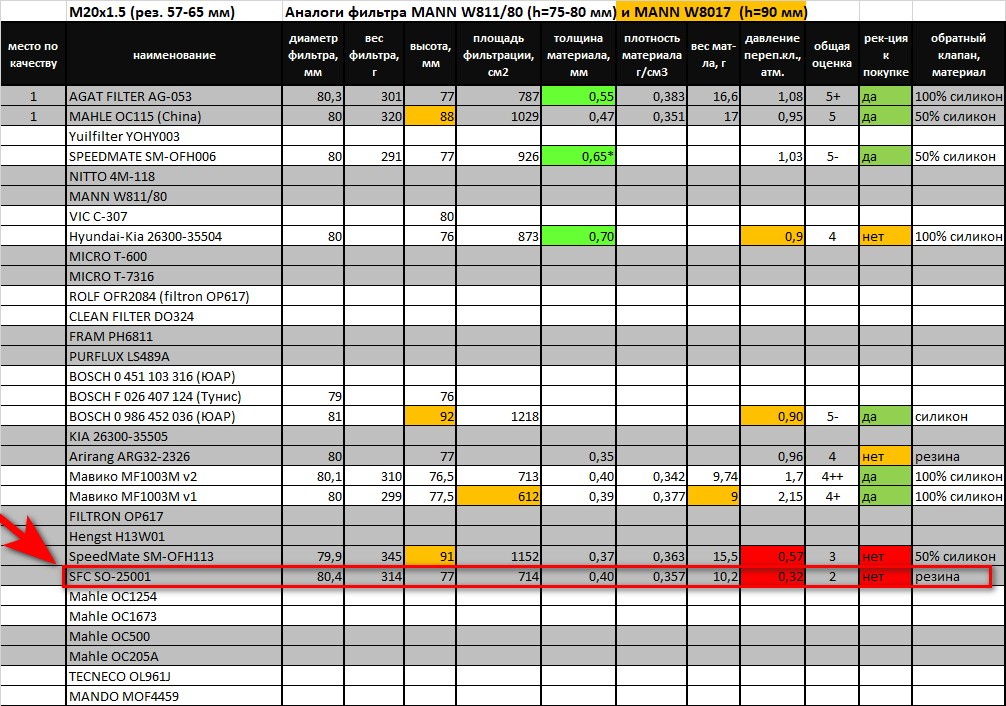The width and height of the screenshot is (1006, 706).
Task: Click the BOSCH 0 451 103 316 (ЮАР) cell
Action: pyautogui.click(x=173, y=377)
